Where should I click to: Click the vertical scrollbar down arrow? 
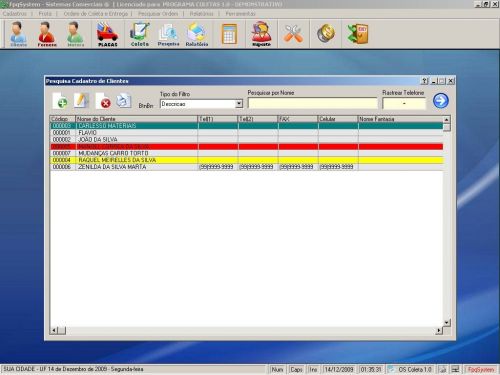[x=447, y=322]
